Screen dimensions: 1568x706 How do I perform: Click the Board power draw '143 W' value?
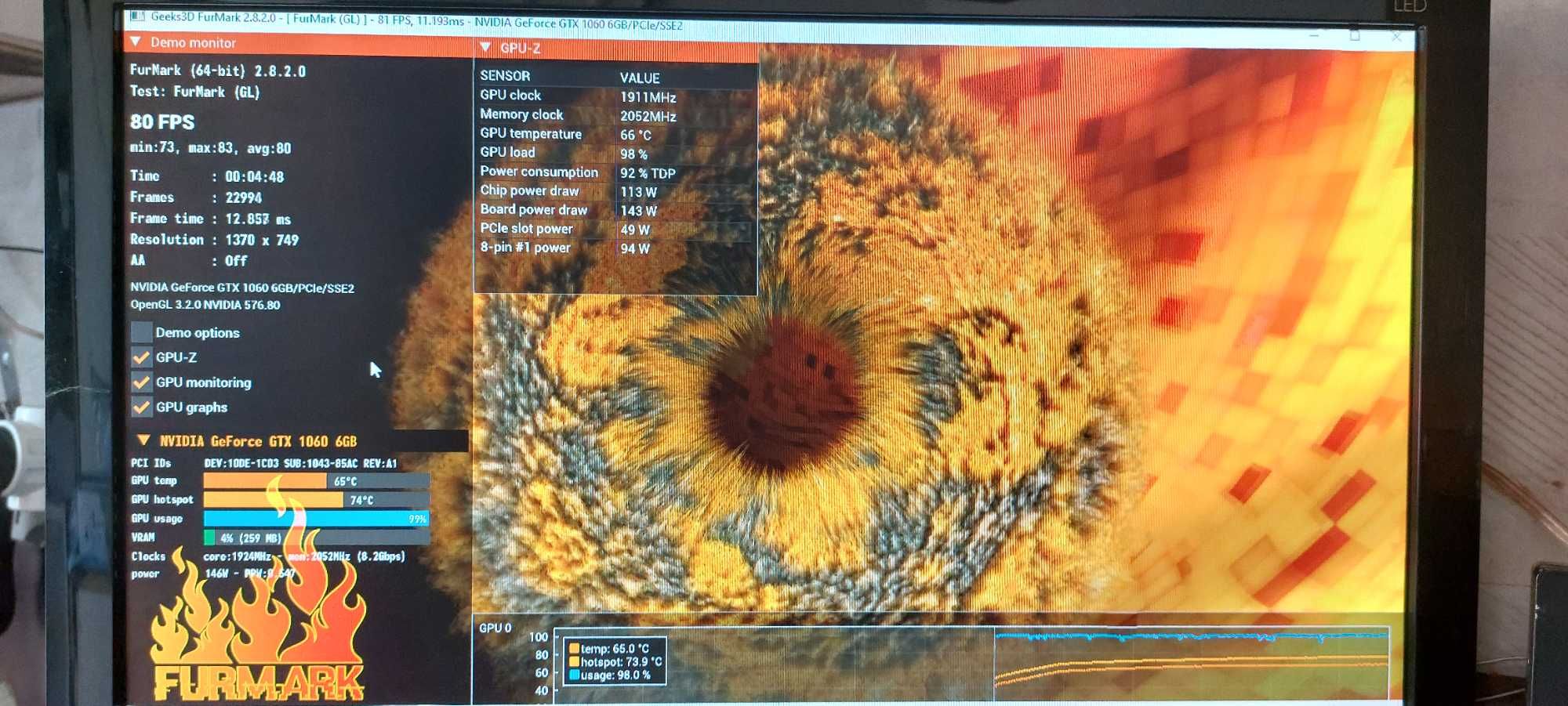pyautogui.click(x=638, y=211)
